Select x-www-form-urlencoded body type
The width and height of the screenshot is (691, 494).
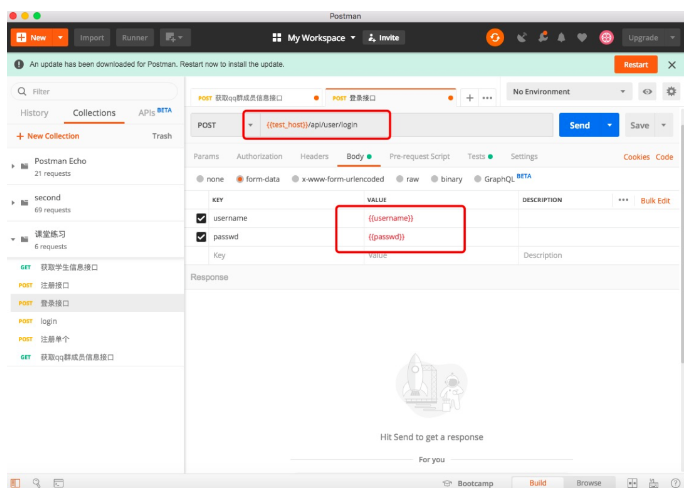(295, 179)
